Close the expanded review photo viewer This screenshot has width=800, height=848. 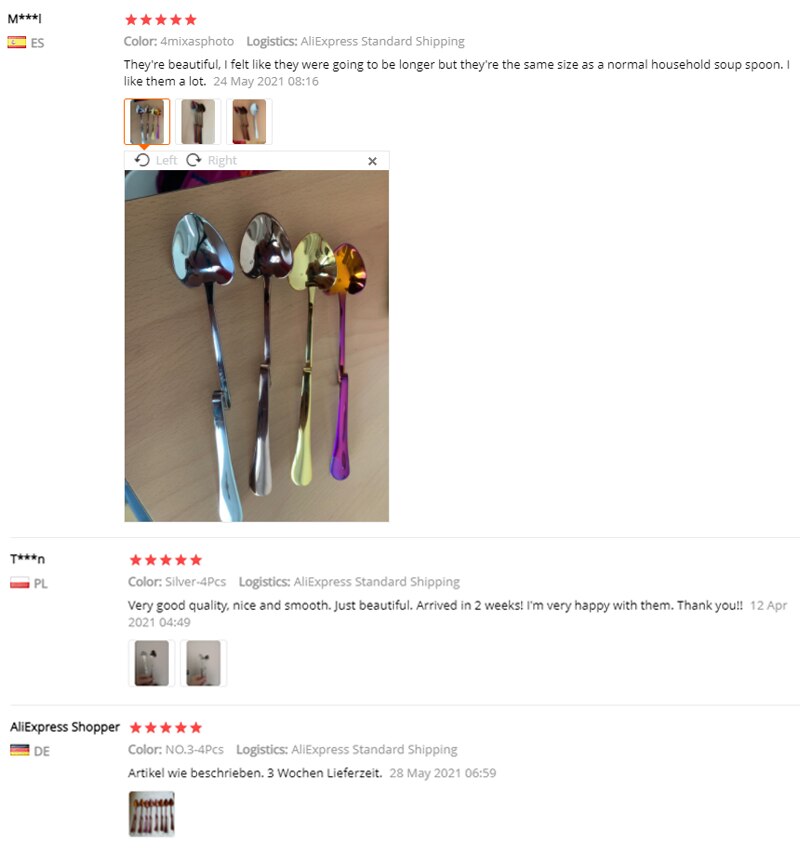(x=372, y=161)
